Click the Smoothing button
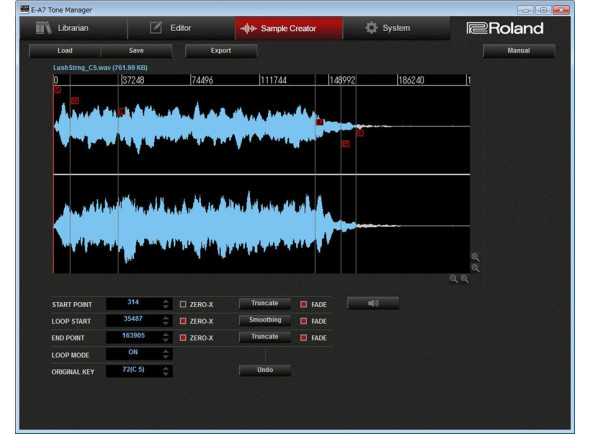Screen dimensions: 590x434 coord(265,320)
